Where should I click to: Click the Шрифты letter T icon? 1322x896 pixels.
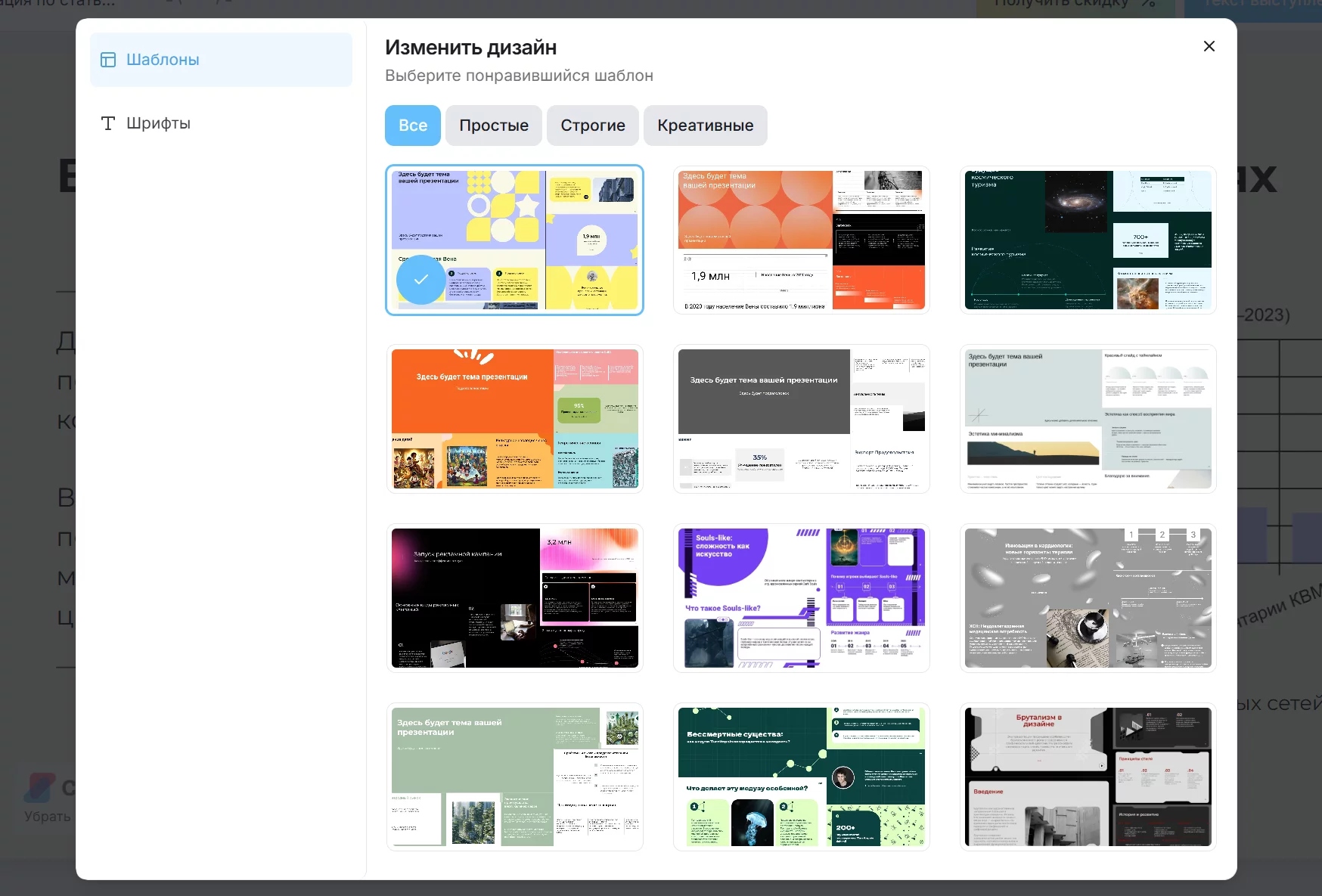[108, 123]
